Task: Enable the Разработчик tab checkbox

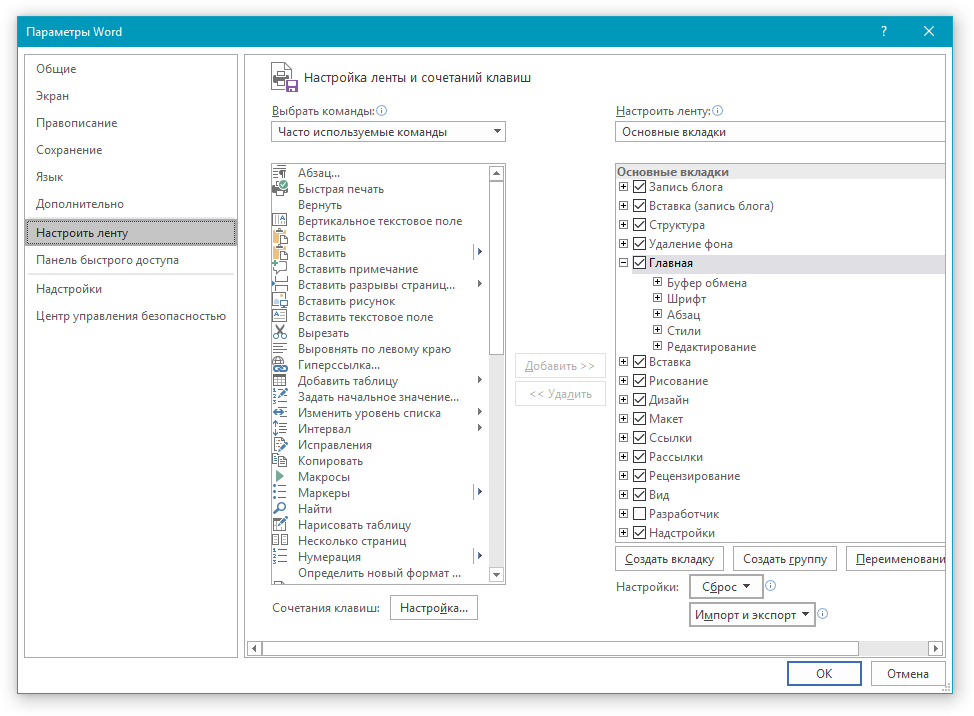Action: tap(640, 514)
